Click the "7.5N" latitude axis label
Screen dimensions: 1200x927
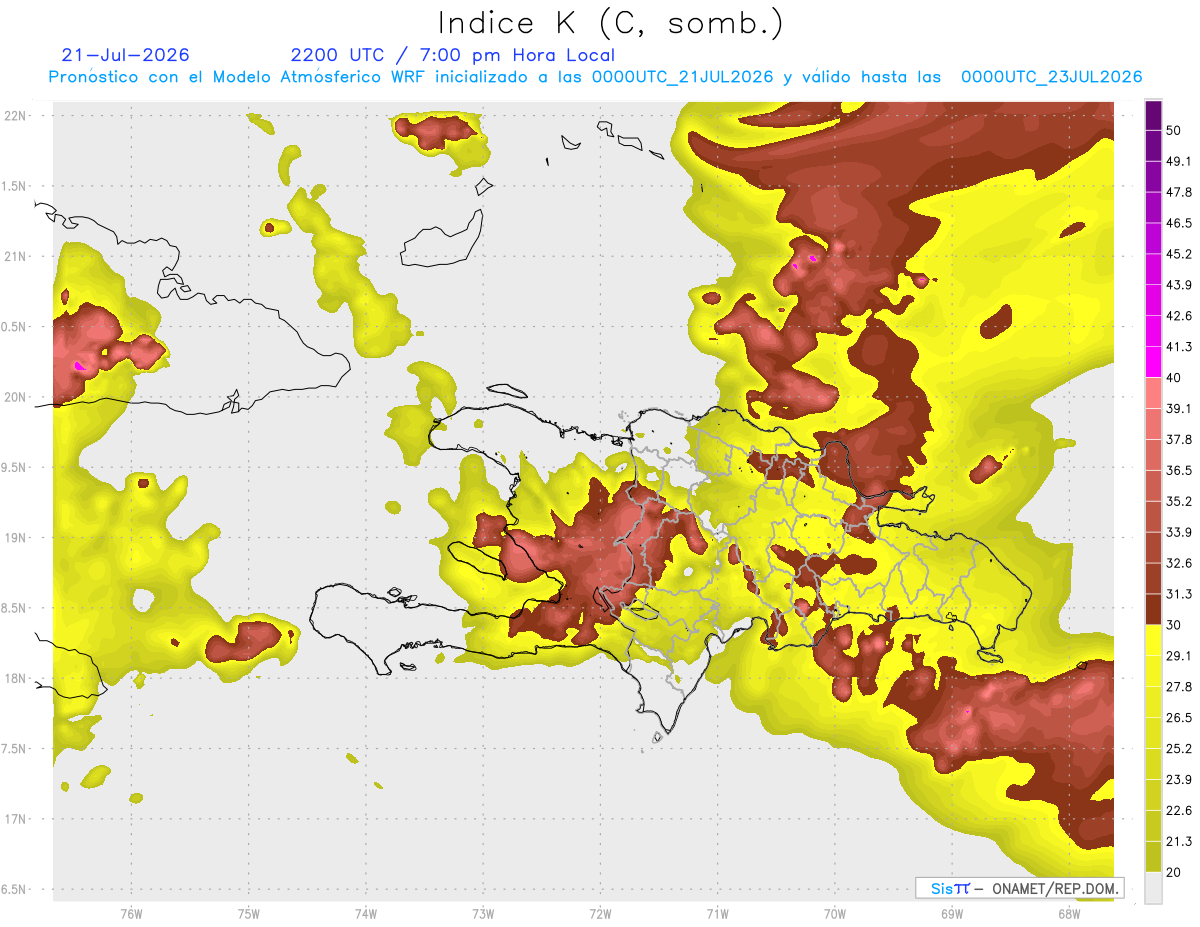(x=15, y=748)
